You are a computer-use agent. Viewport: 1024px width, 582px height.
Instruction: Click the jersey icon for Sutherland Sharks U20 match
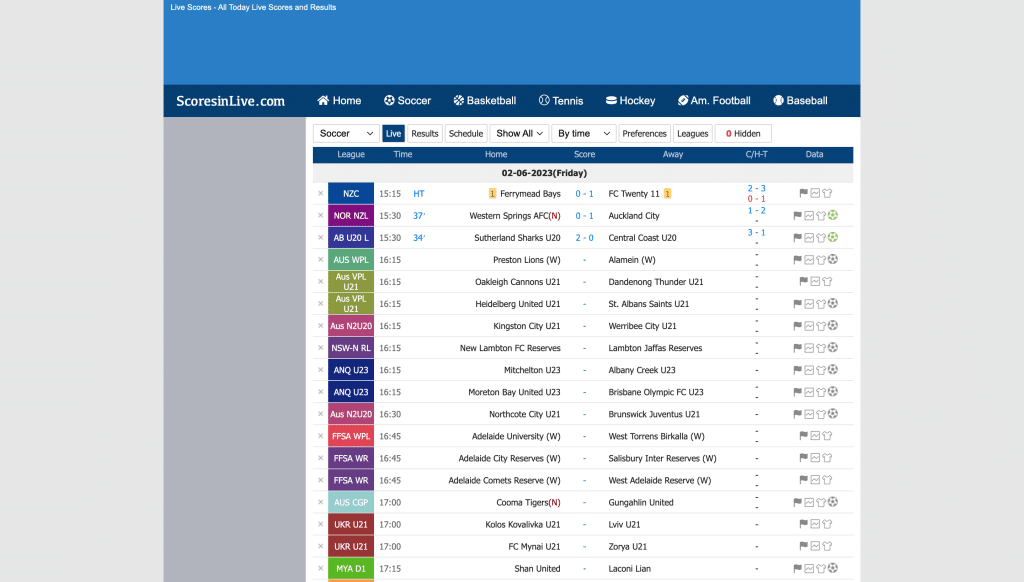coord(821,237)
